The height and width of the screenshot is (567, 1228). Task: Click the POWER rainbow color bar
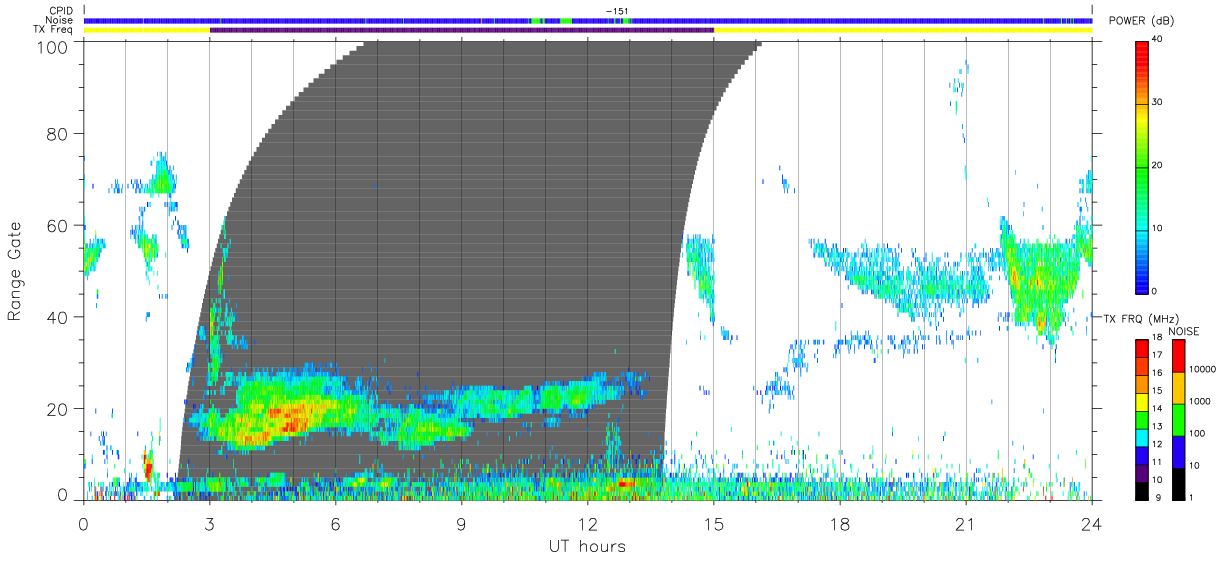(1140, 166)
